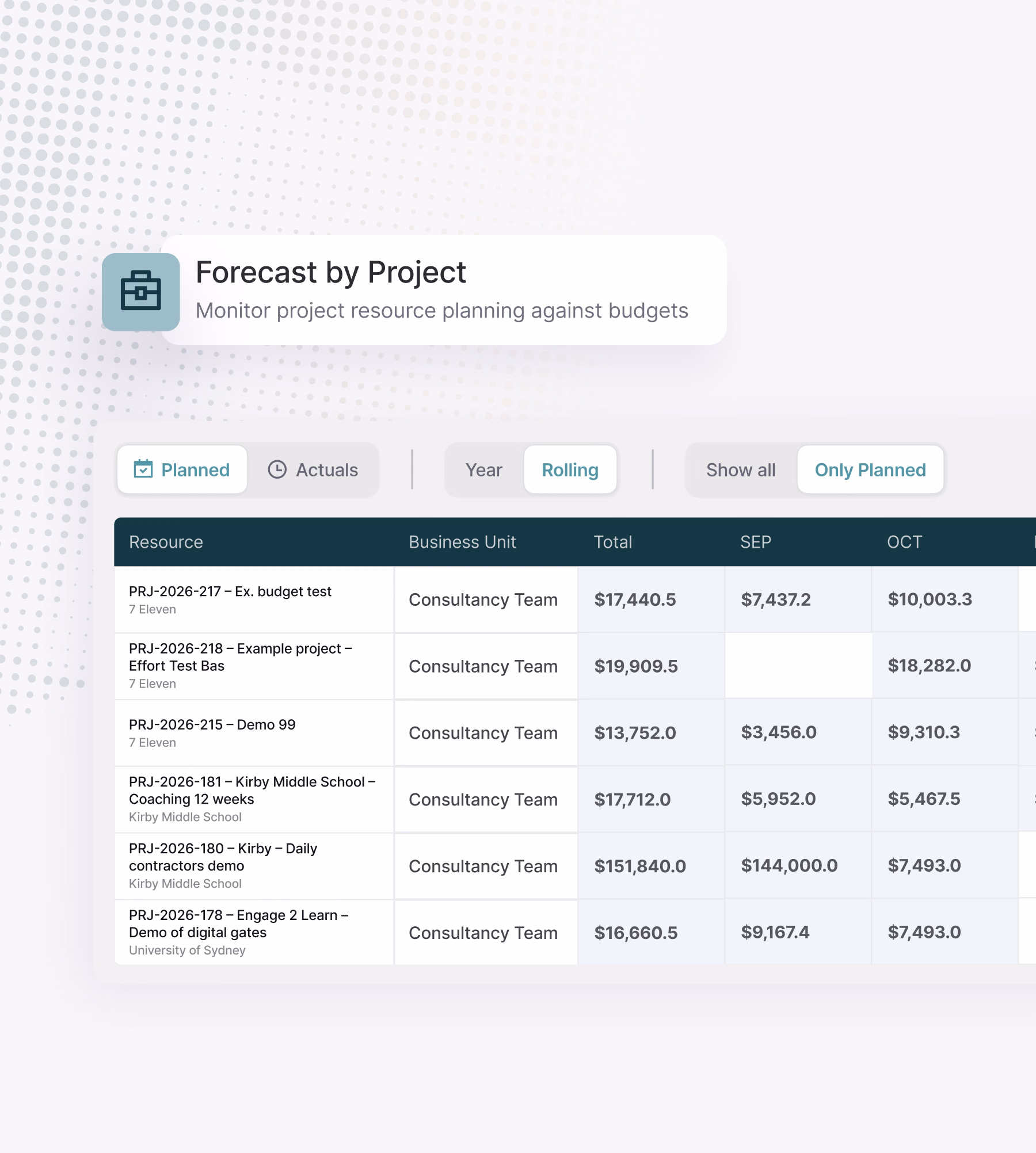Screen dimensions: 1036x1153
Task: Click the $5,952.0 SEP cell
Action: click(798, 799)
